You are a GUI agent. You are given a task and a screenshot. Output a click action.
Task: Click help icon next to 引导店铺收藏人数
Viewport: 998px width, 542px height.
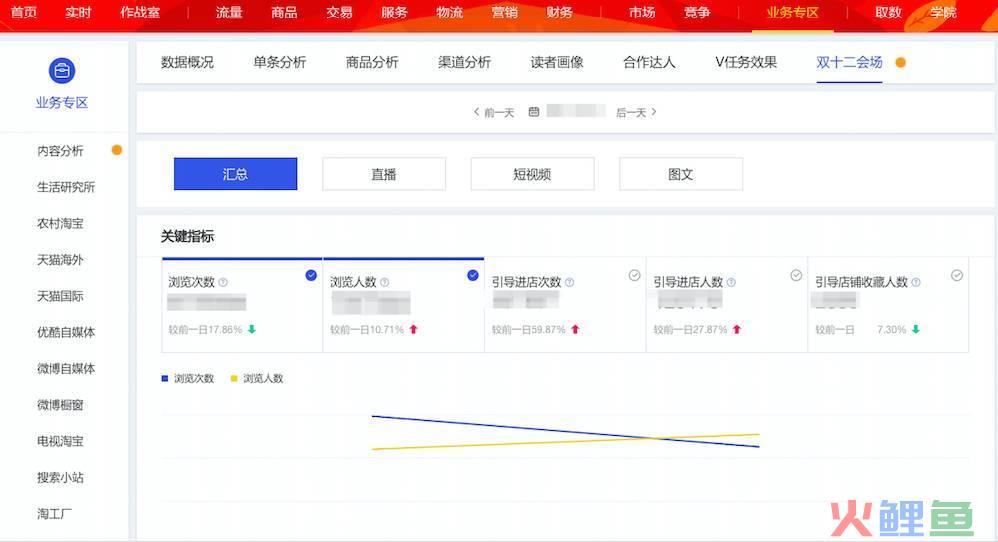[x=916, y=282]
